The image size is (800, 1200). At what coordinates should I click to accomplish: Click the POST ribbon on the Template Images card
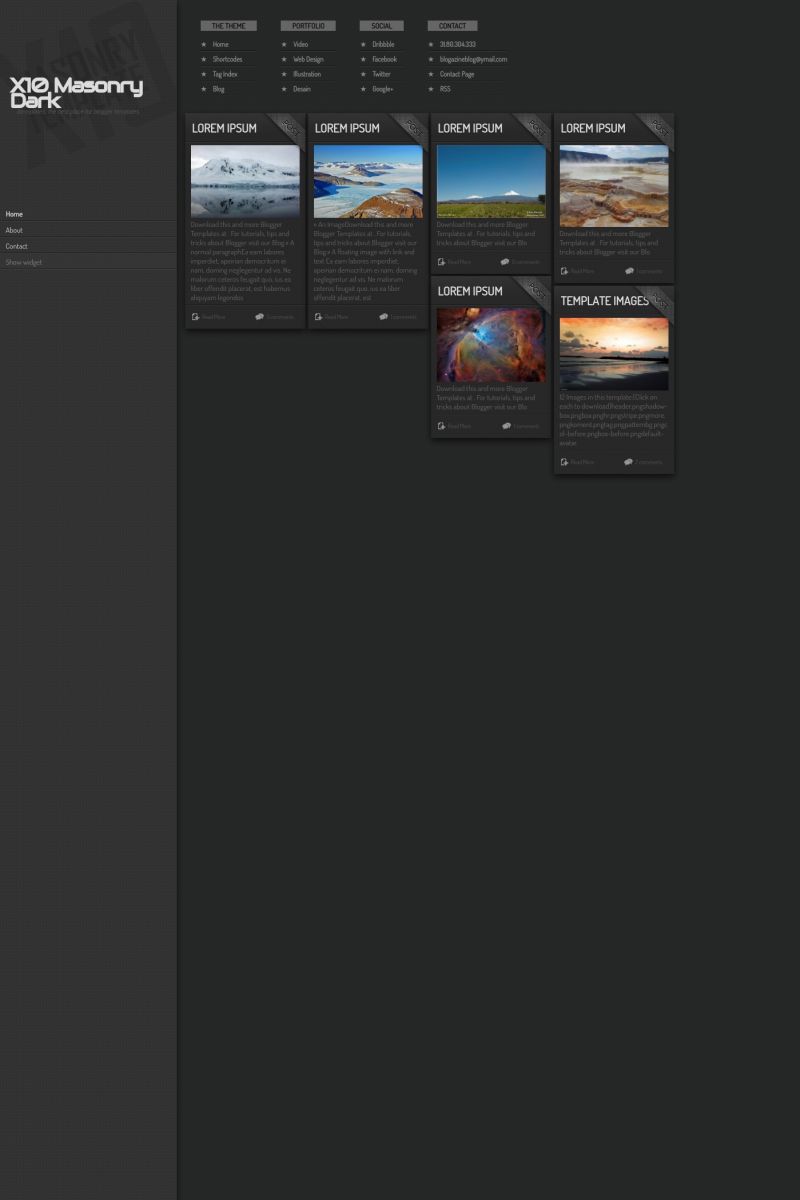[657, 302]
